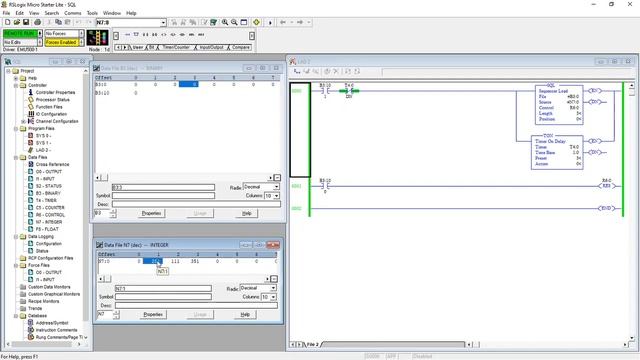
Task: Click the Open project folder icon
Action: click(x=16, y=22)
